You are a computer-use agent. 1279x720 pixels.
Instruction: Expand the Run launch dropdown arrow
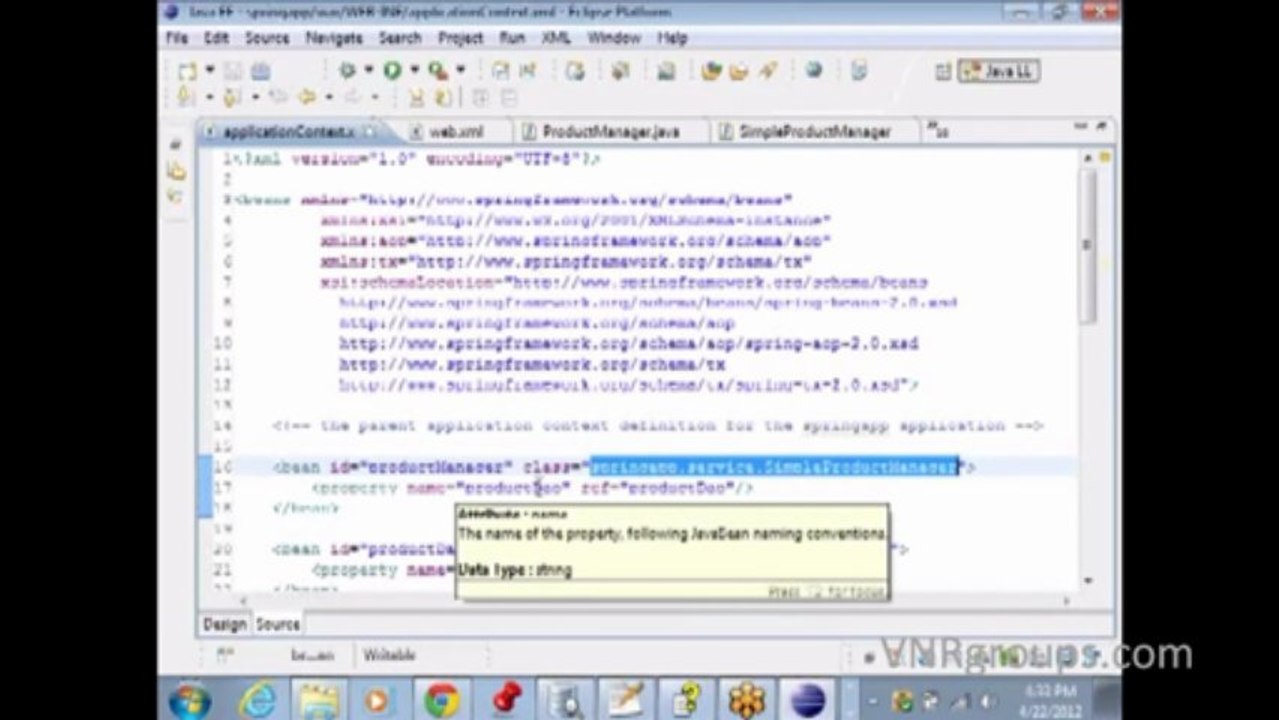[414, 71]
